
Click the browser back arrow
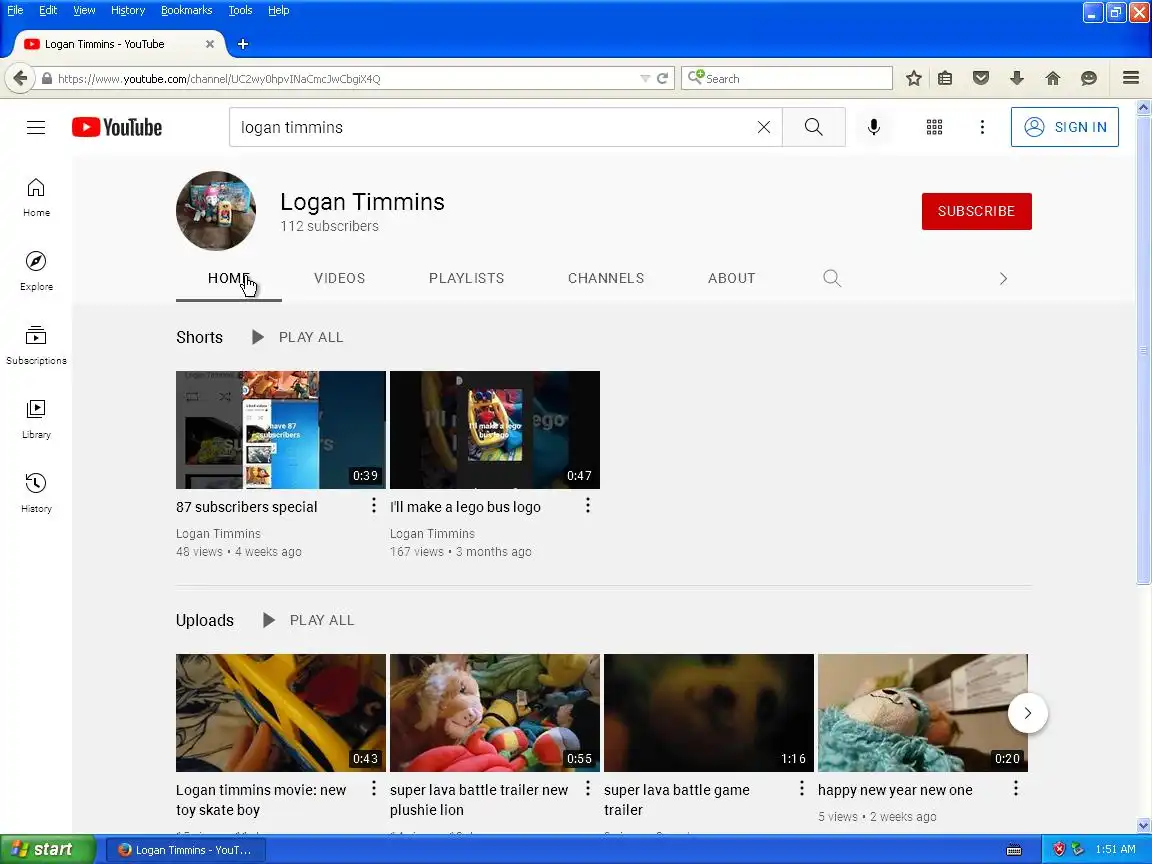(x=21, y=78)
